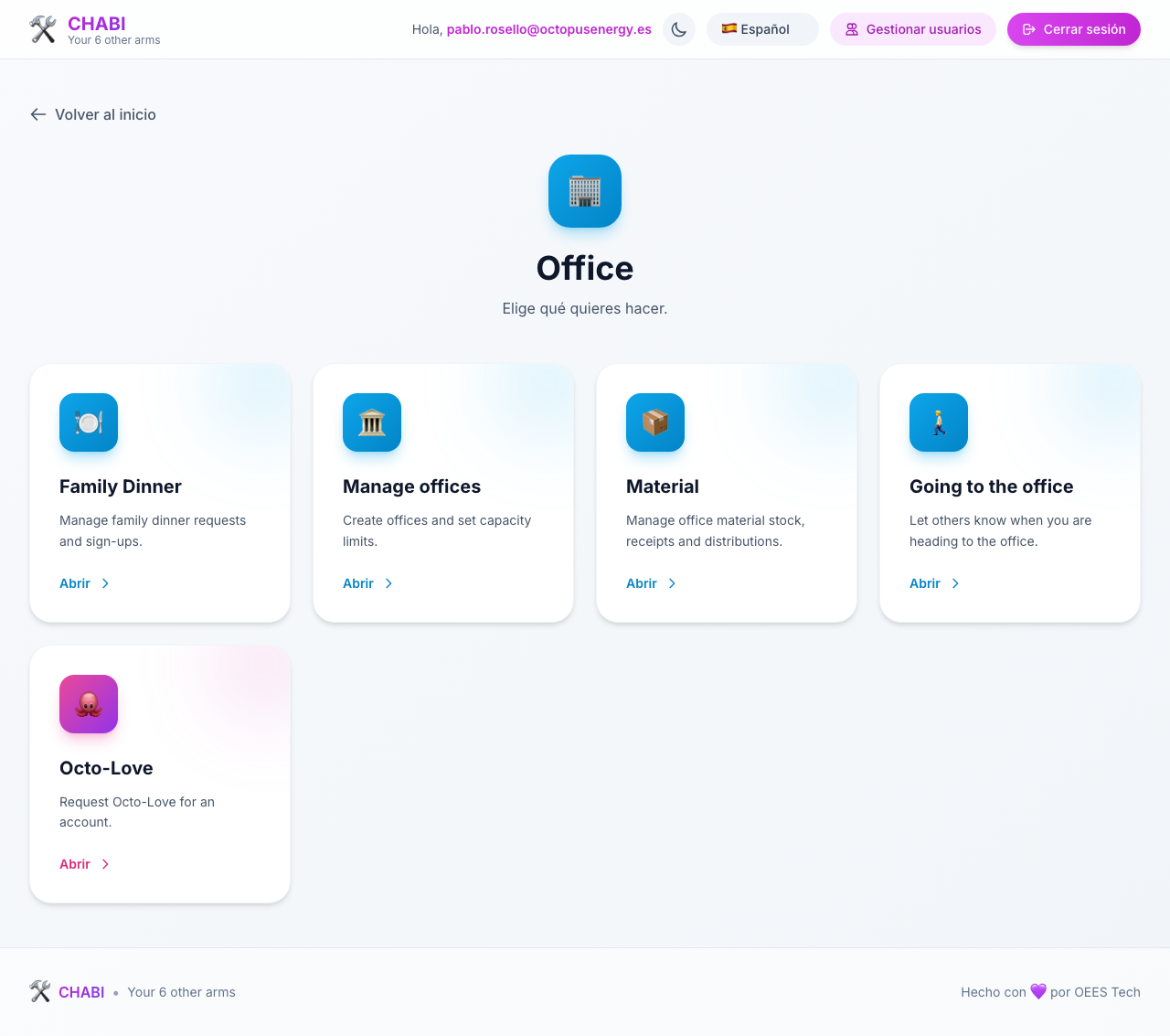Viewport: 1170px width, 1036px height.
Task: Click the Spanish flag icon
Action: point(729,29)
